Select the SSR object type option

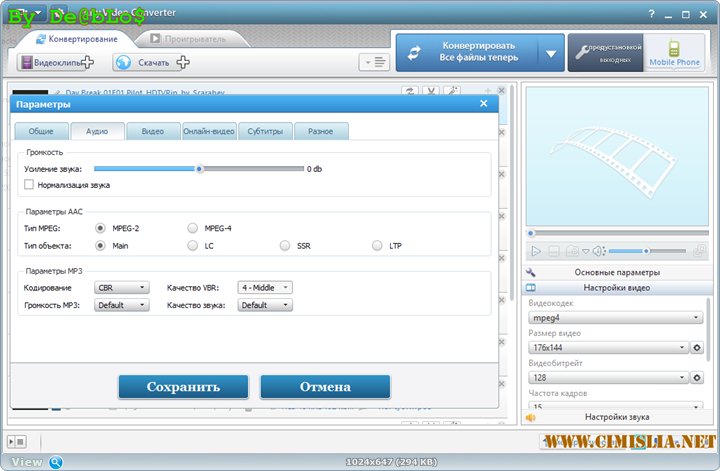(x=285, y=245)
